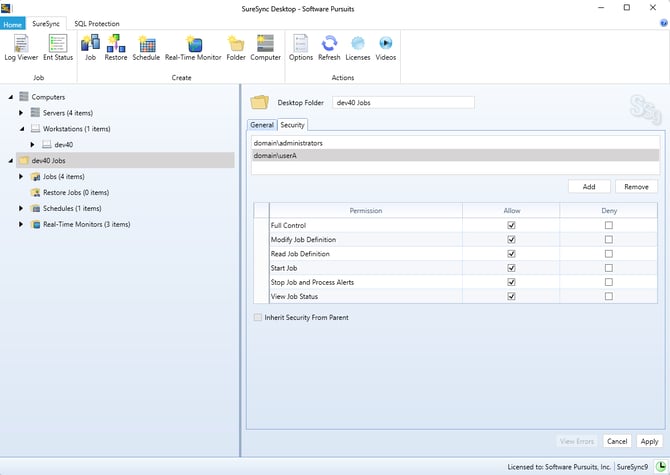Select domain\administrators in user list

pos(455,143)
